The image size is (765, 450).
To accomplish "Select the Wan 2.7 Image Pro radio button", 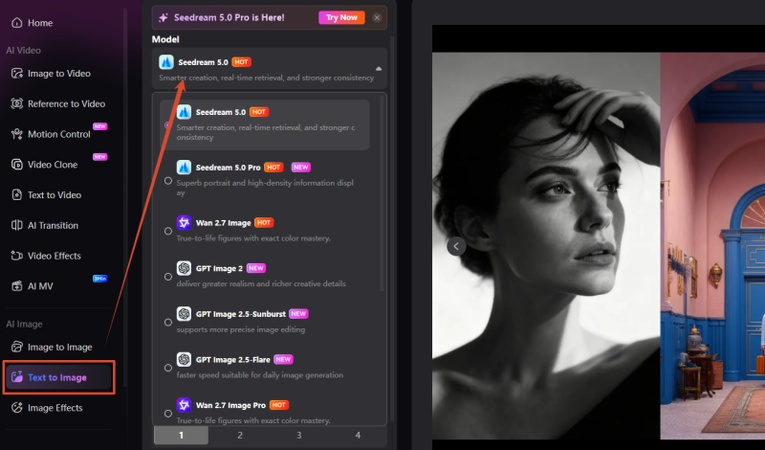I will click(x=168, y=413).
